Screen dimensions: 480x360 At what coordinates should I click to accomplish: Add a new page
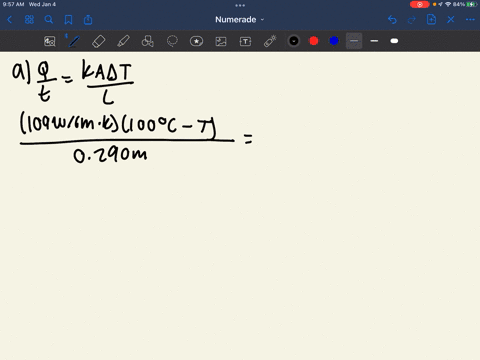pyautogui.click(x=431, y=19)
